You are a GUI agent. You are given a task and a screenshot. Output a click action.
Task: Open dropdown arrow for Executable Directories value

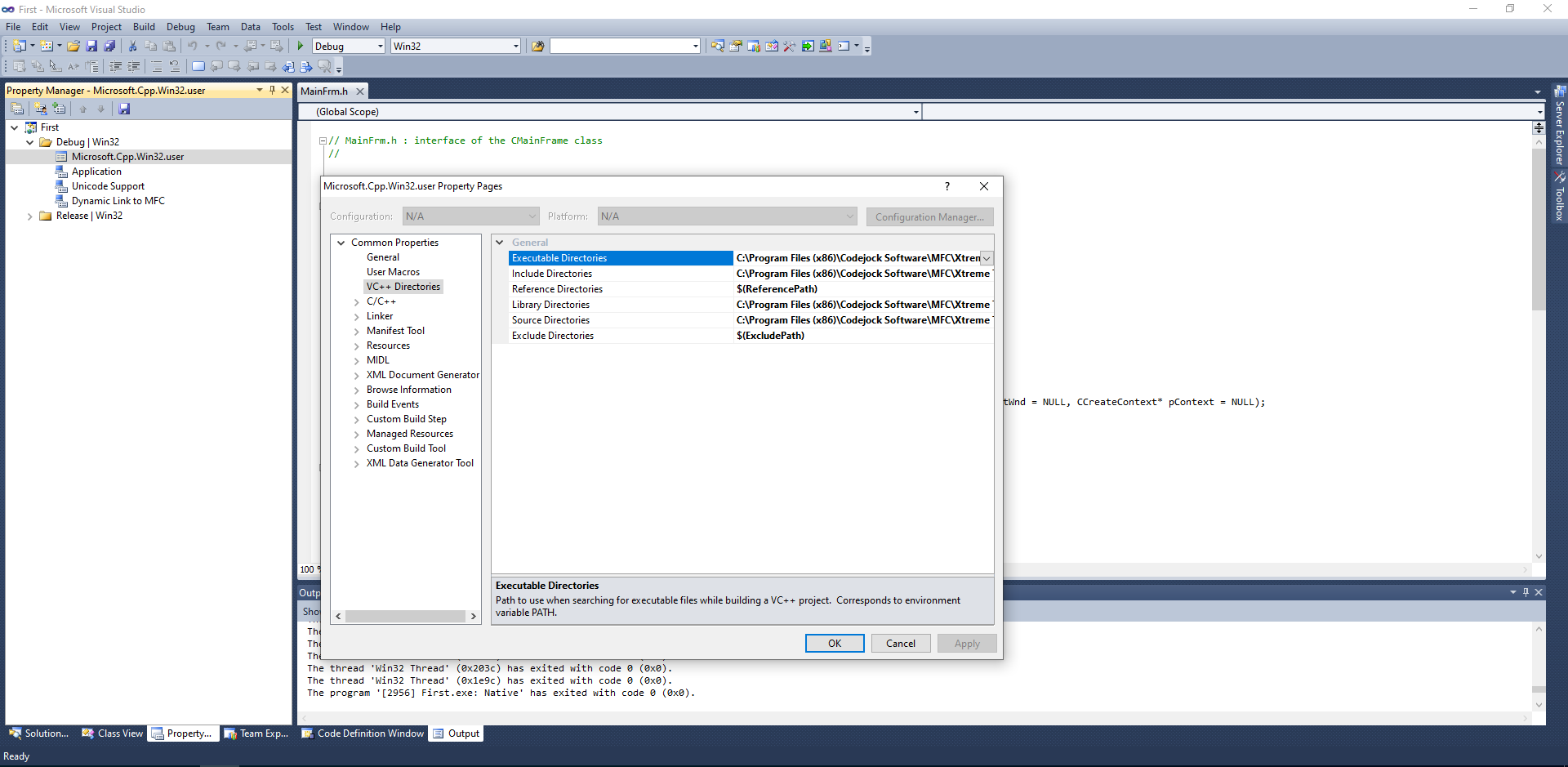coord(987,258)
